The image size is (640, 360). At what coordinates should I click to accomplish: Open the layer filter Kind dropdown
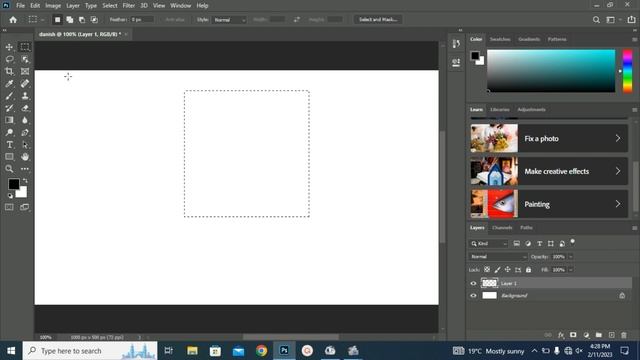click(x=489, y=244)
